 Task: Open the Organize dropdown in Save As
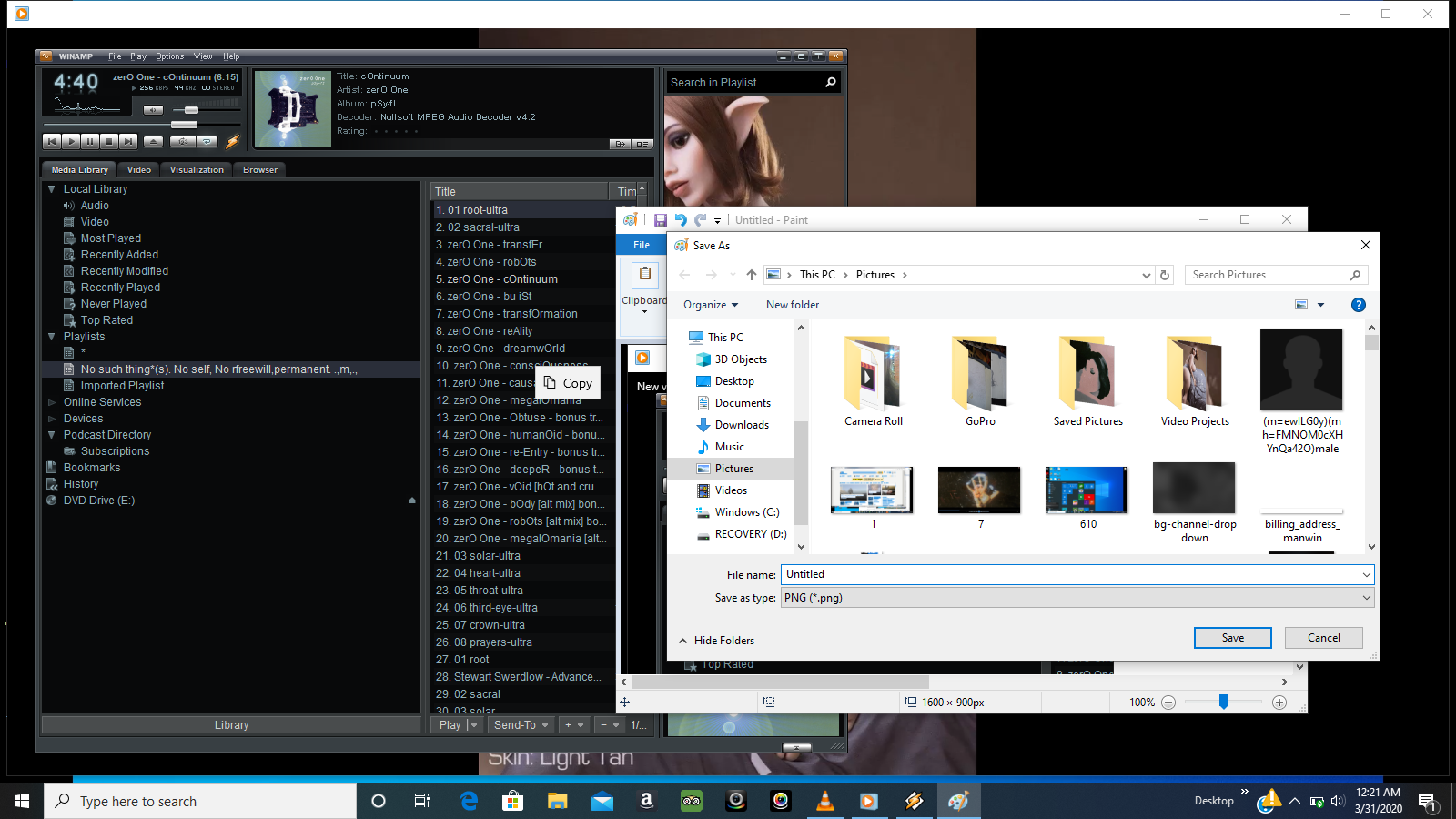pyautogui.click(x=711, y=305)
